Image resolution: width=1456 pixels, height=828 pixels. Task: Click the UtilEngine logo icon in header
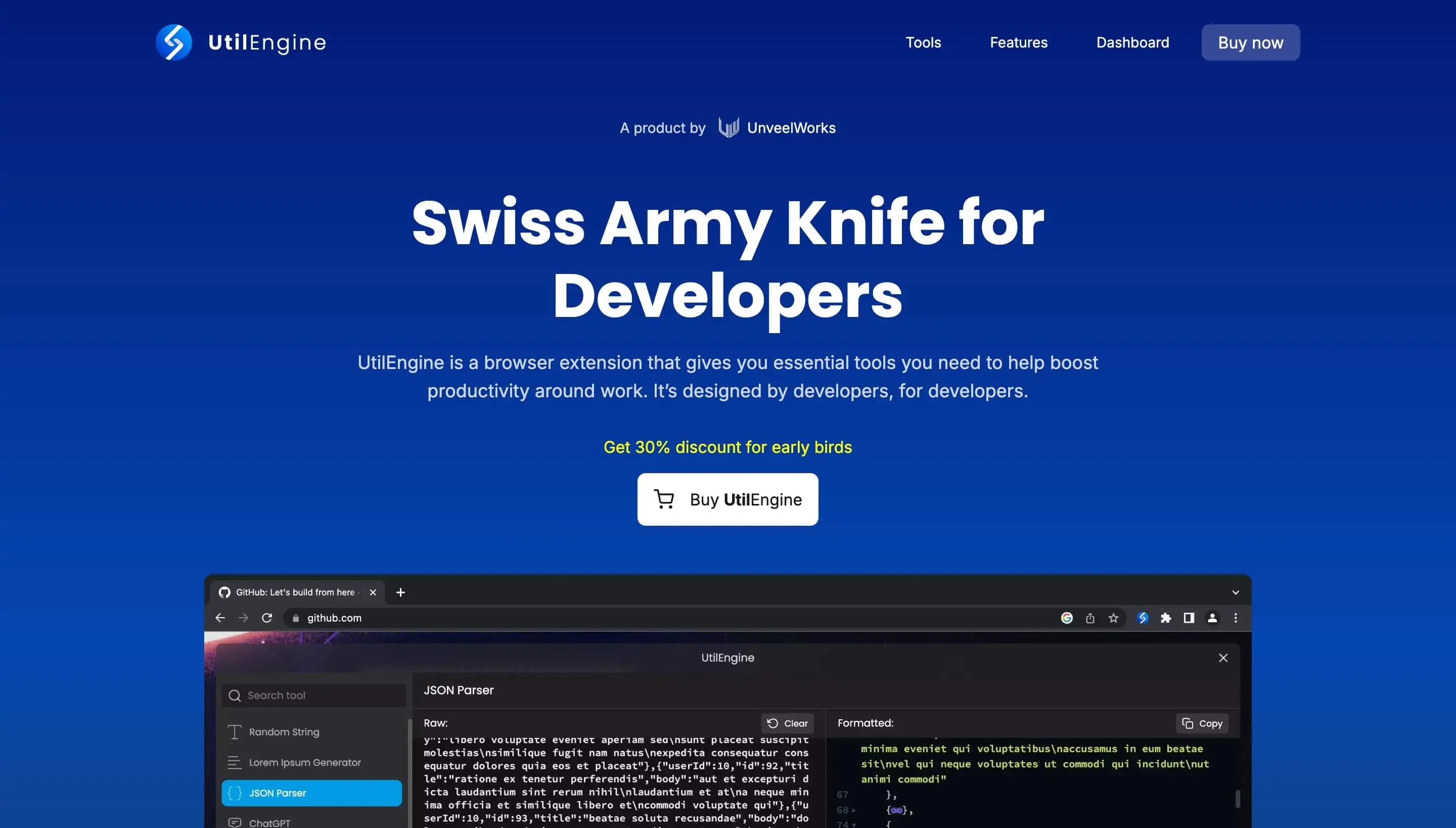(x=173, y=42)
